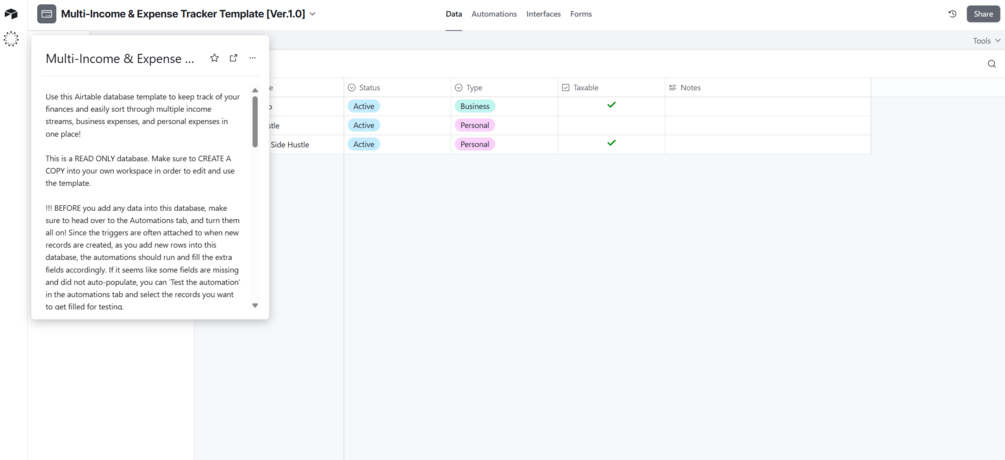Click the description panel scrollbar thumb
The height and width of the screenshot is (460, 1005).
tap(255, 122)
